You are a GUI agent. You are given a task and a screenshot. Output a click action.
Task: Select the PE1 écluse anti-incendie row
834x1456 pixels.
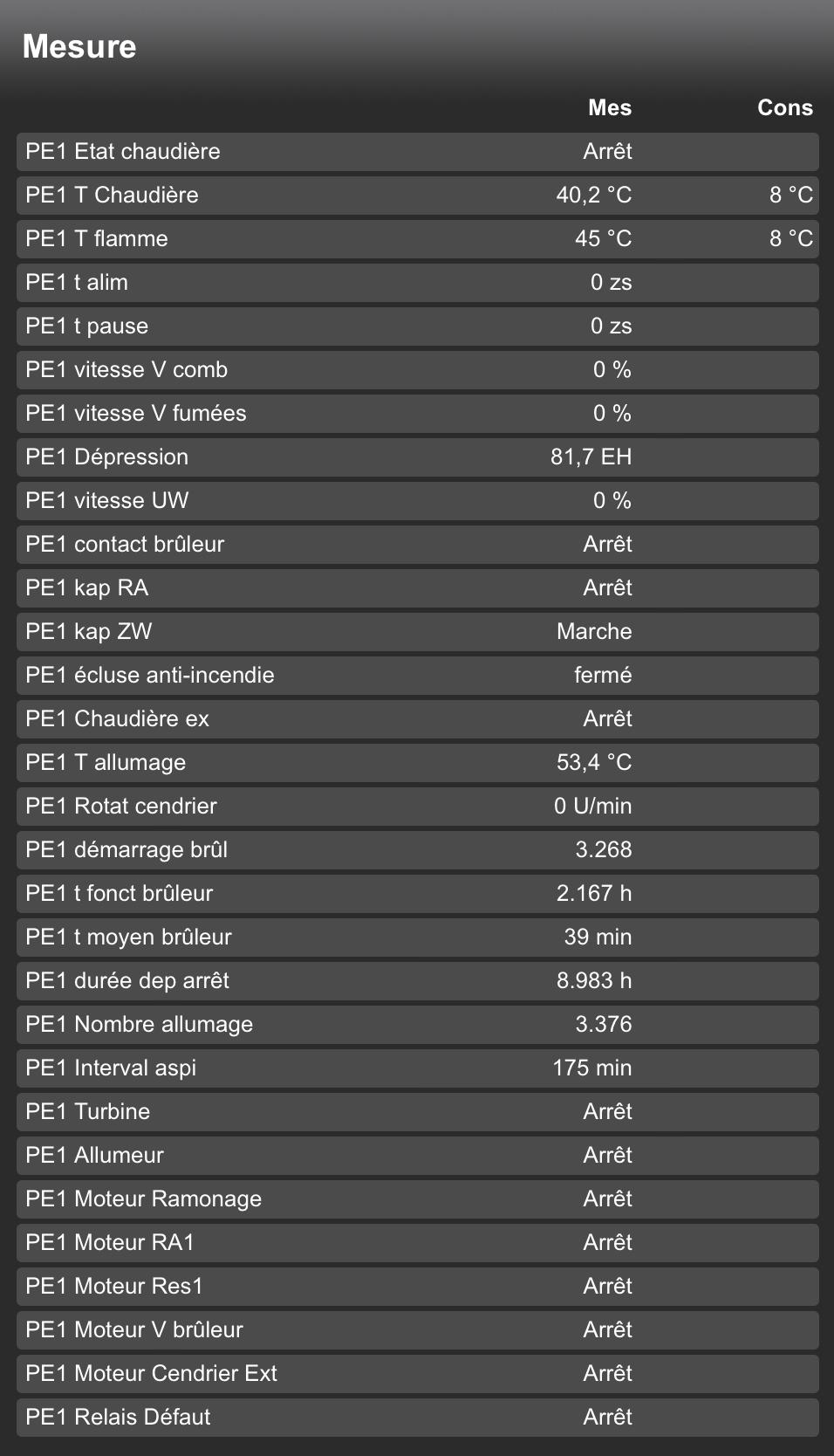pyautogui.click(x=417, y=676)
